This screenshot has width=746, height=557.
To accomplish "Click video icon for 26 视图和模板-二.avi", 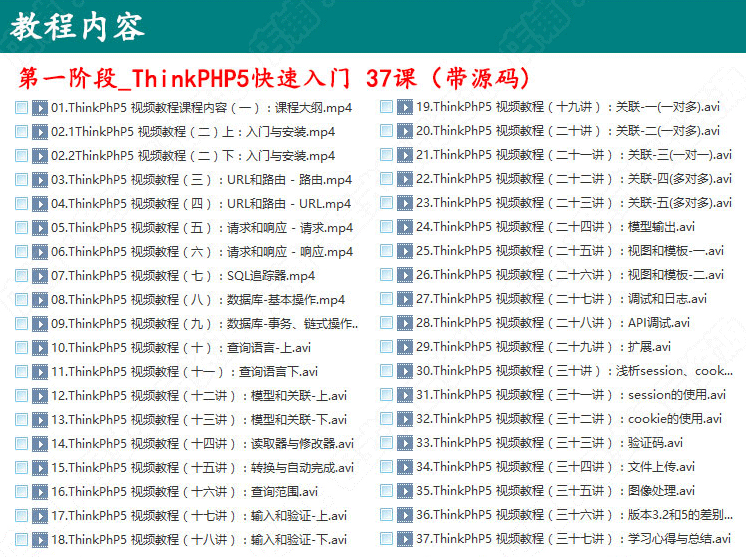I will tap(405, 275).
